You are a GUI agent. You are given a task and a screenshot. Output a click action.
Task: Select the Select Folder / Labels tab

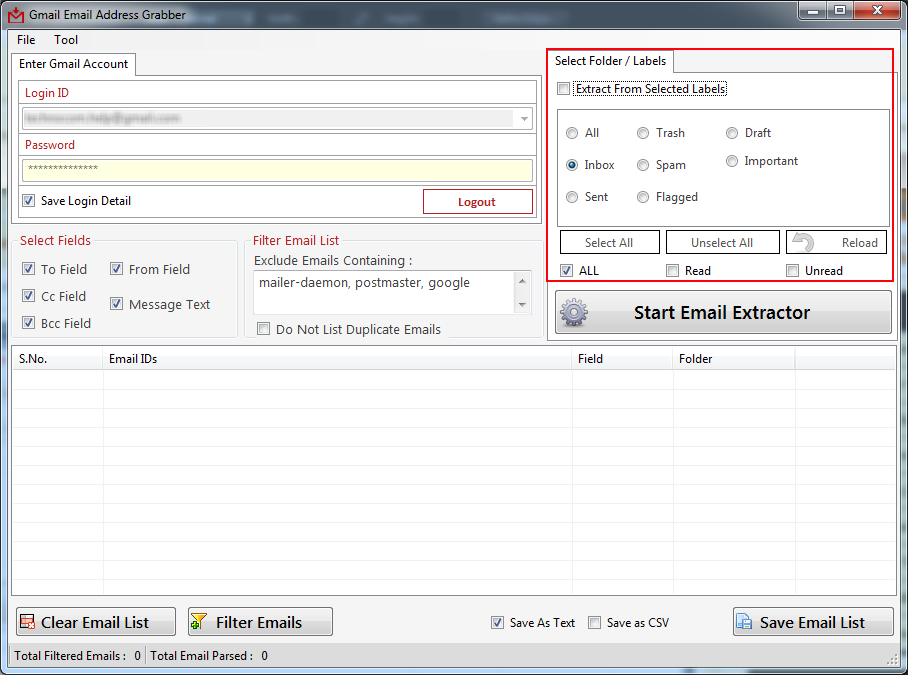pos(610,61)
